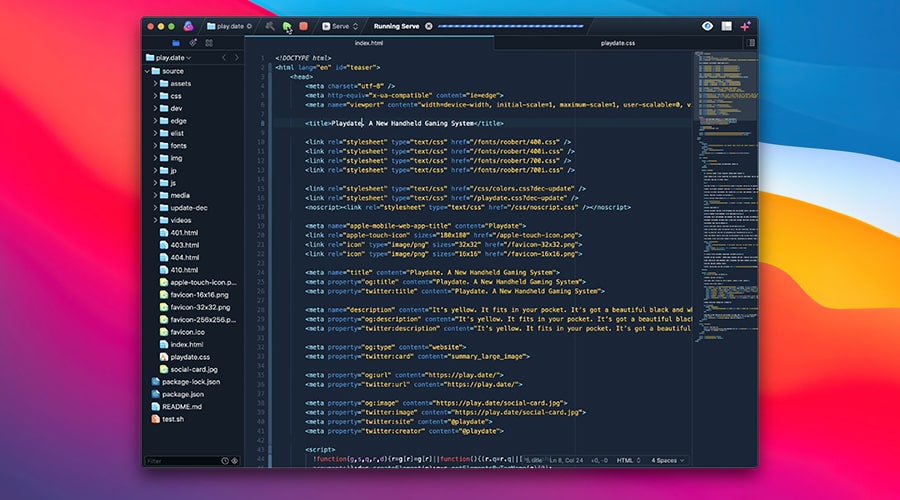Toggle the split editor pane button
The height and width of the screenshot is (500, 900).
(x=749, y=43)
